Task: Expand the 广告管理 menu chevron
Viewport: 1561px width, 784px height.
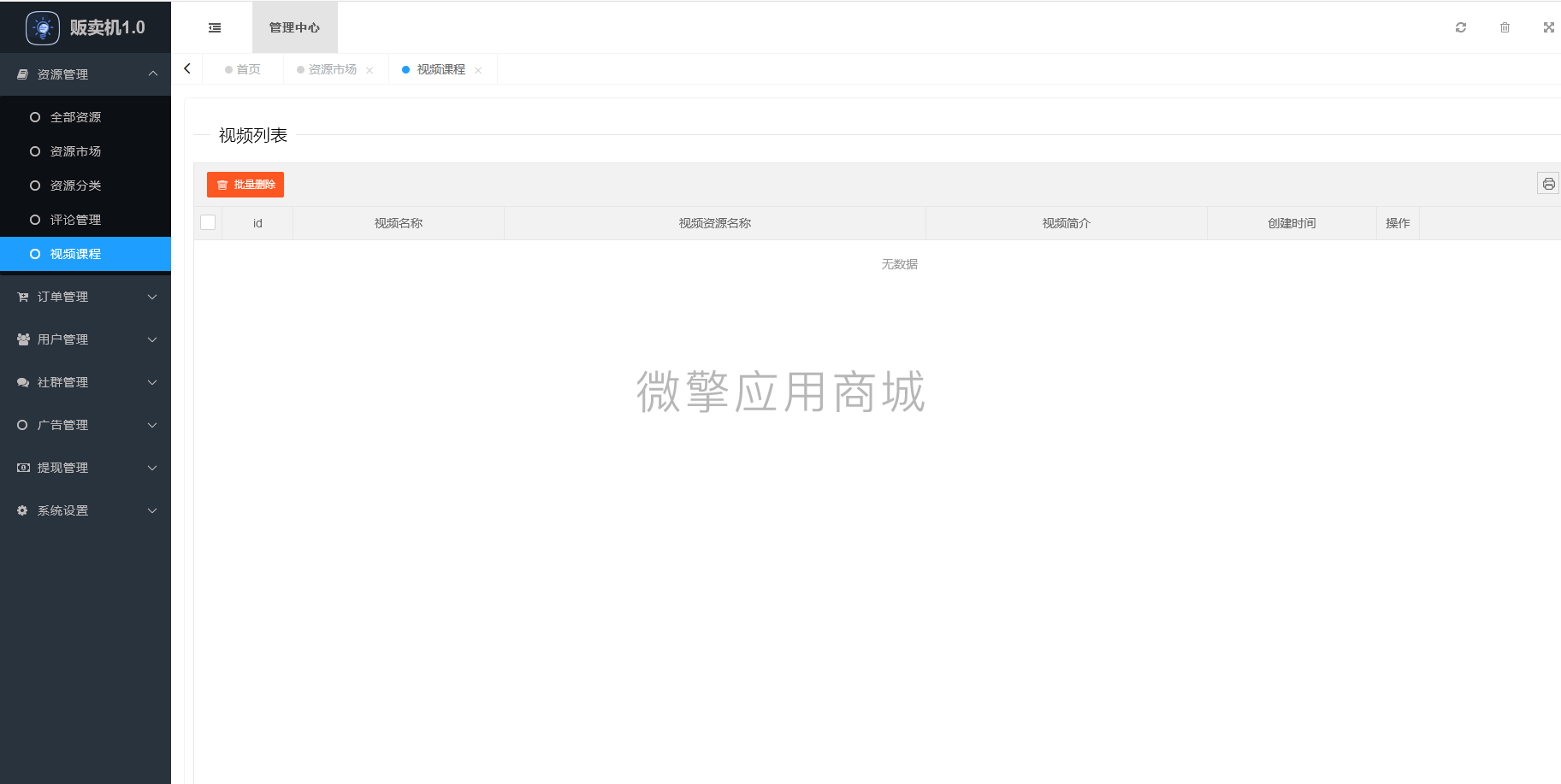Action: [x=152, y=425]
